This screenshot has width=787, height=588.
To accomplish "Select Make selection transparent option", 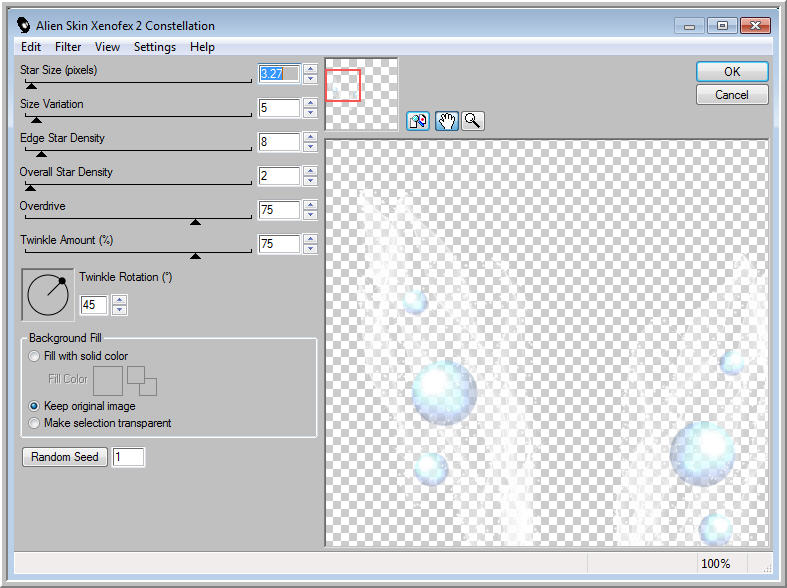I will coord(34,423).
